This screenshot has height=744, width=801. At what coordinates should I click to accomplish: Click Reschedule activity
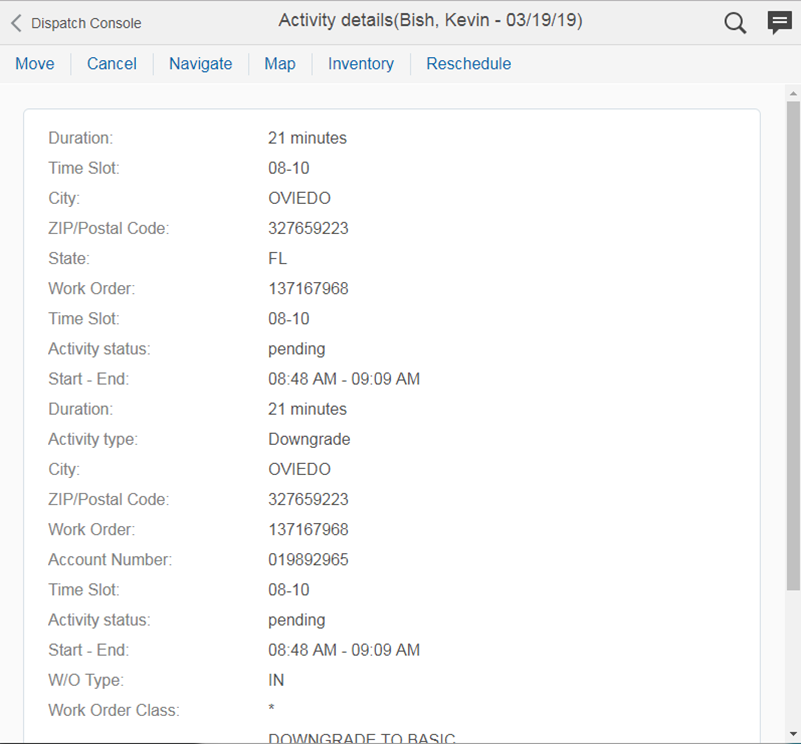click(469, 64)
